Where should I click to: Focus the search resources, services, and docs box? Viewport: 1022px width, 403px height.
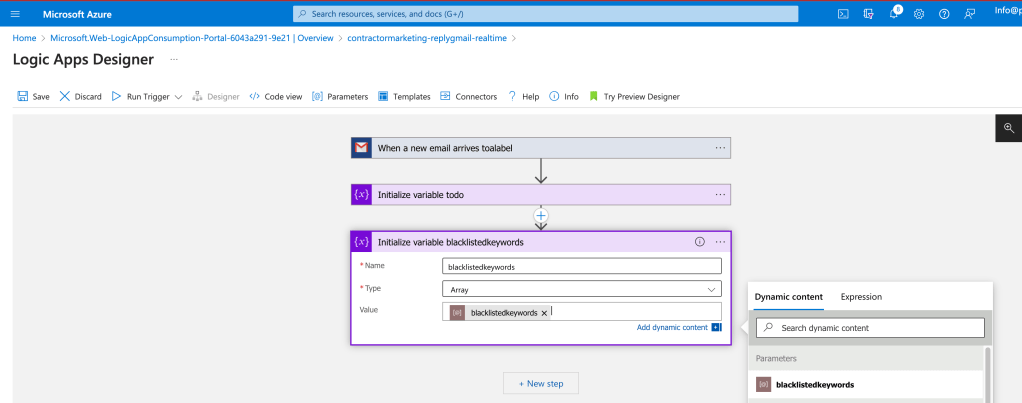546,14
